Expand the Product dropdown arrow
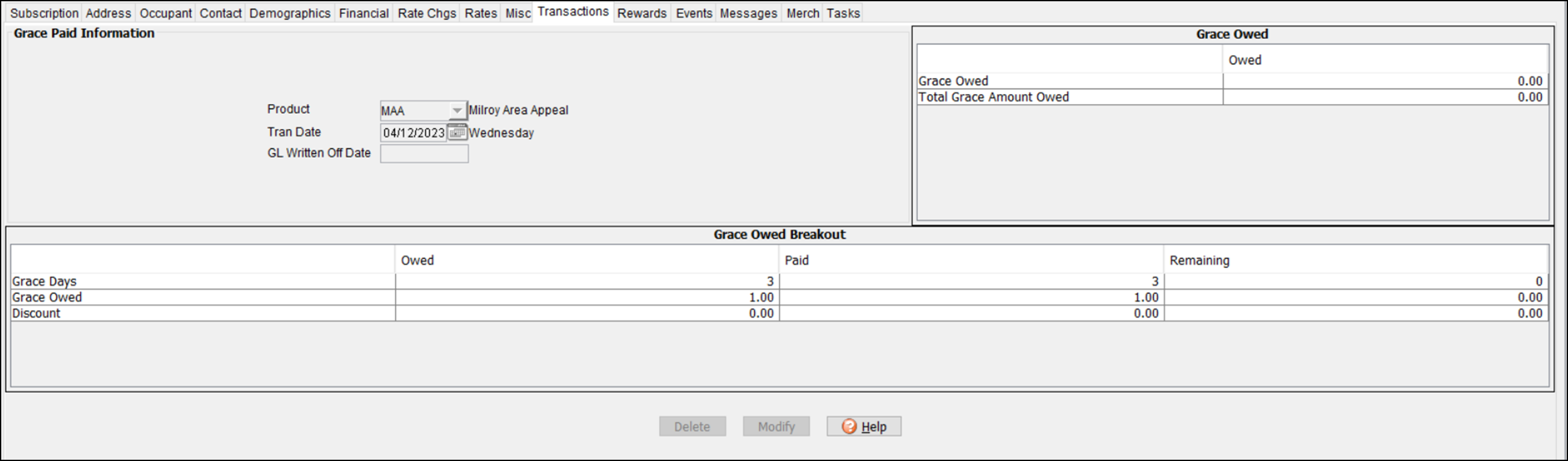 tap(457, 111)
